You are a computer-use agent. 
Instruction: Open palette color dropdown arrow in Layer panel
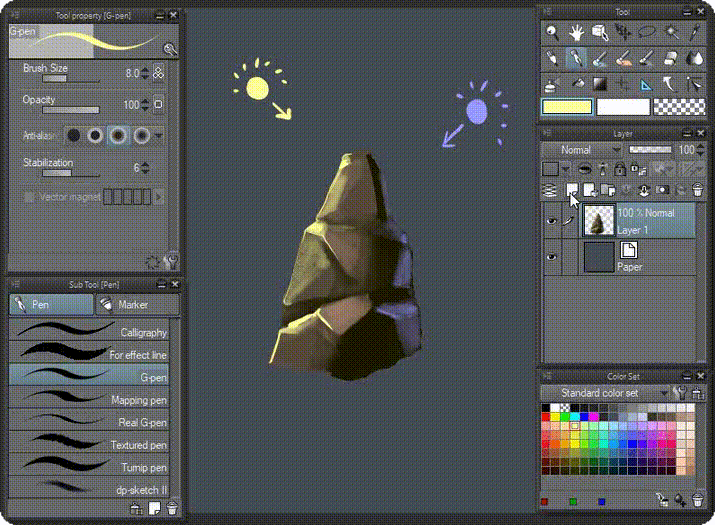565,170
